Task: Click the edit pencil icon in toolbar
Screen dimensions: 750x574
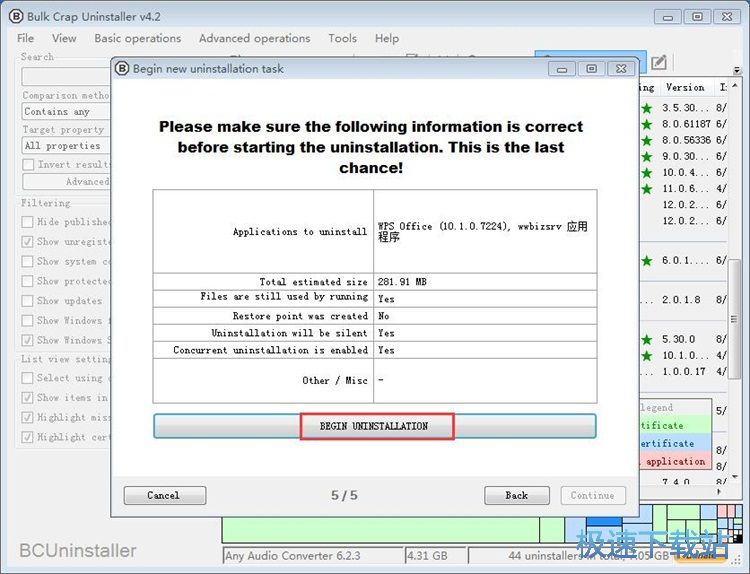Action: pyautogui.click(x=659, y=62)
